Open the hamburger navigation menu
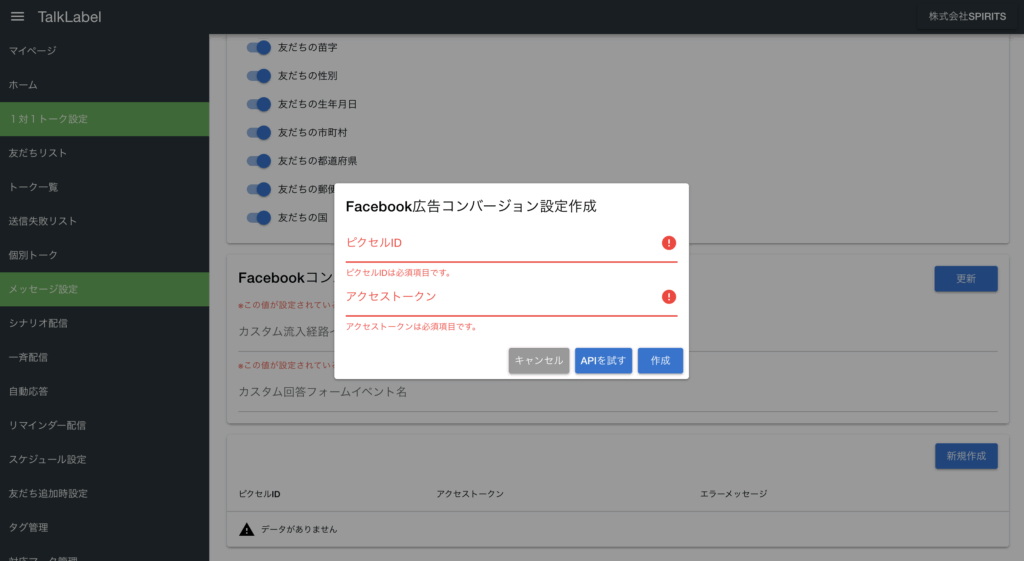Image resolution: width=1024 pixels, height=561 pixels. click(x=17, y=17)
